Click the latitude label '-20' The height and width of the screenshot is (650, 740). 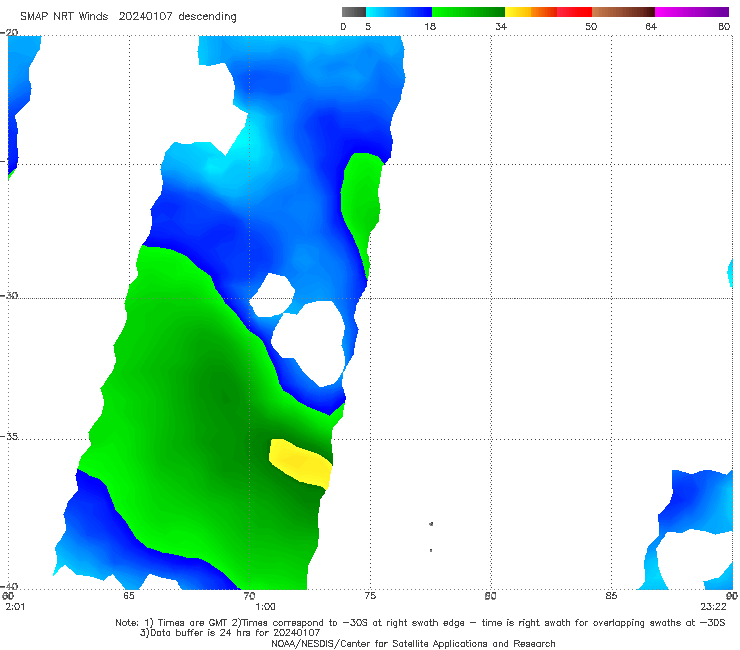point(9,33)
